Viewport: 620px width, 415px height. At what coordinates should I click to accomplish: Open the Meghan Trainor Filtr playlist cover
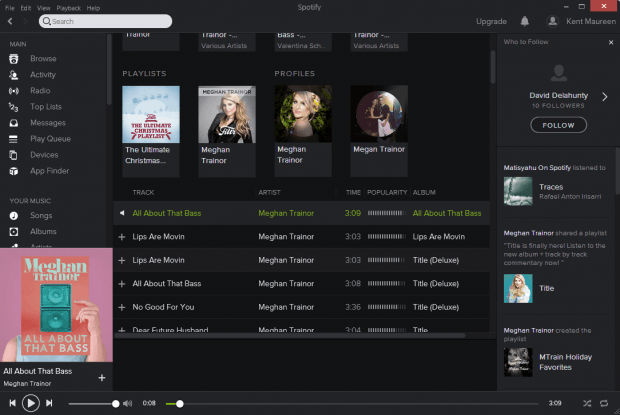coord(227,114)
